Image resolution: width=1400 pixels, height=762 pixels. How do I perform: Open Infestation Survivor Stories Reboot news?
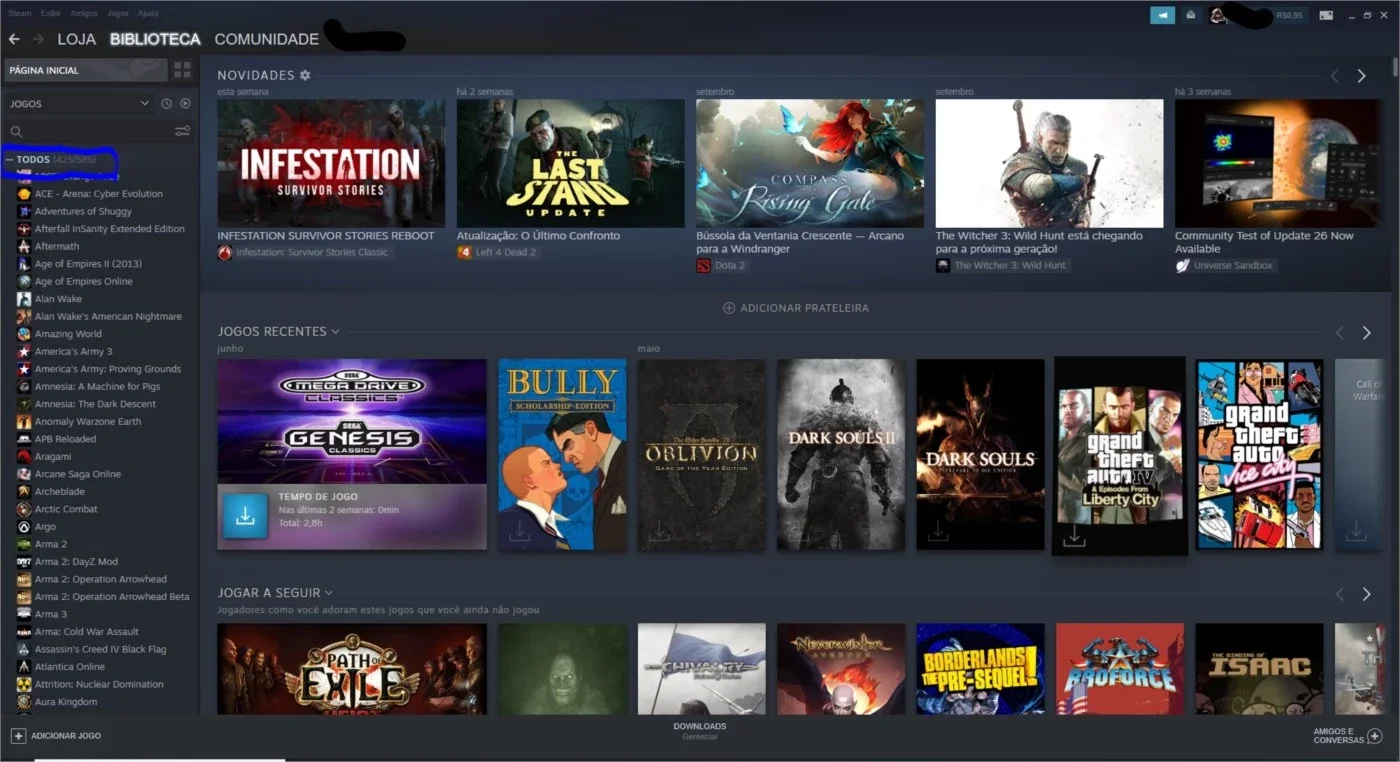[331, 163]
